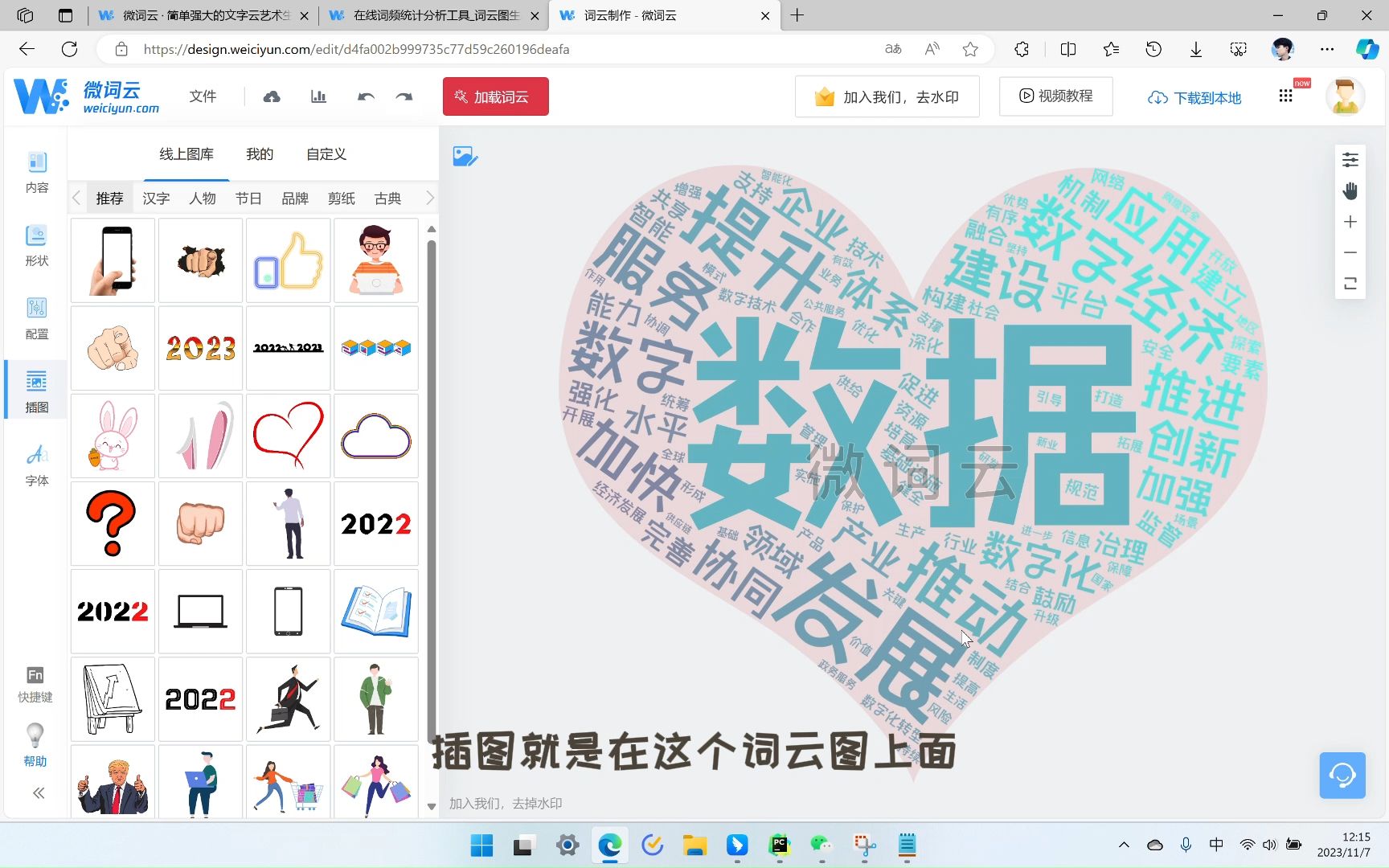Click the bar chart statistics icon
This screenshot has width=1389, height=868.
(318, 97)
